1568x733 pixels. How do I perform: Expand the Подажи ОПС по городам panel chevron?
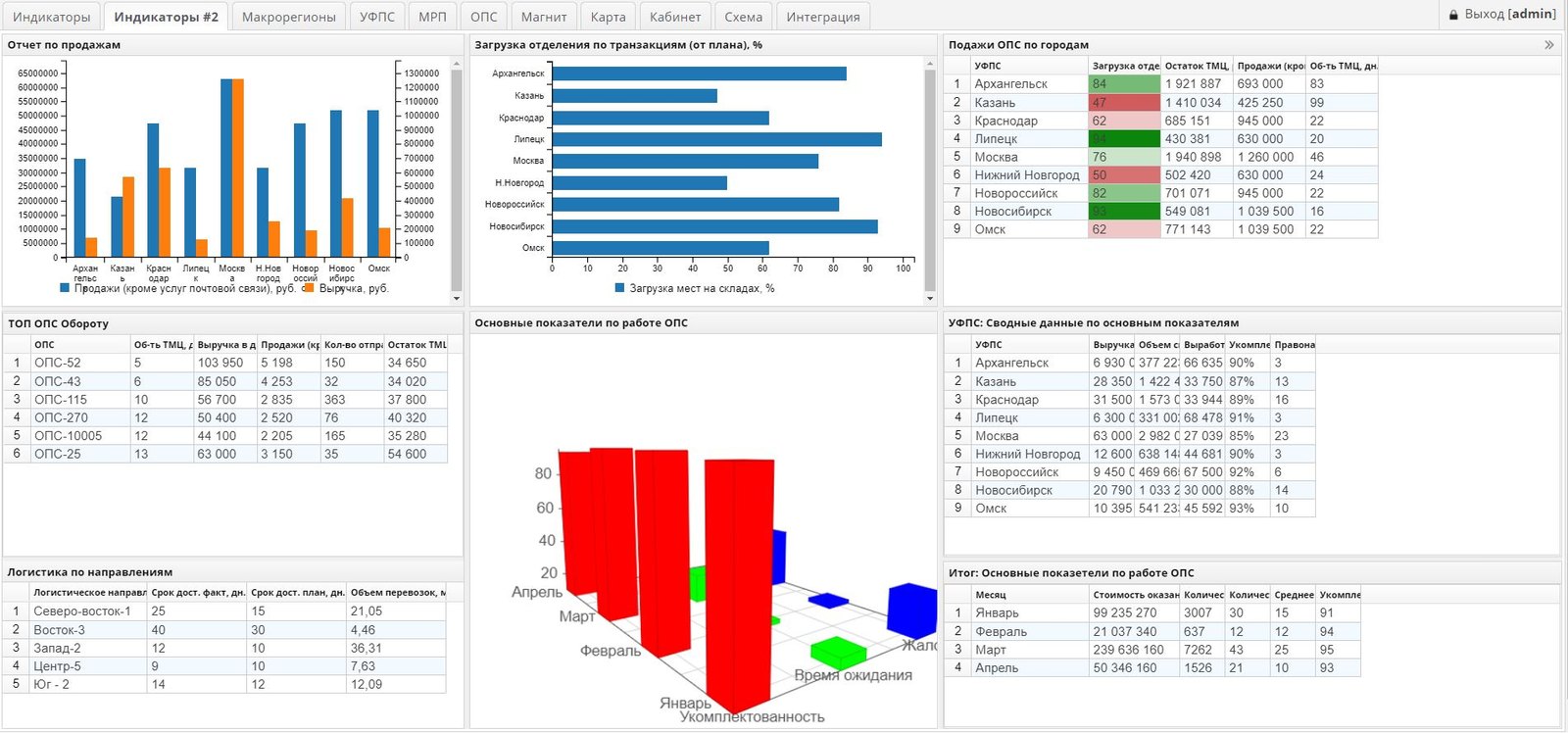pyautogui.click(x=1549, y=45)
